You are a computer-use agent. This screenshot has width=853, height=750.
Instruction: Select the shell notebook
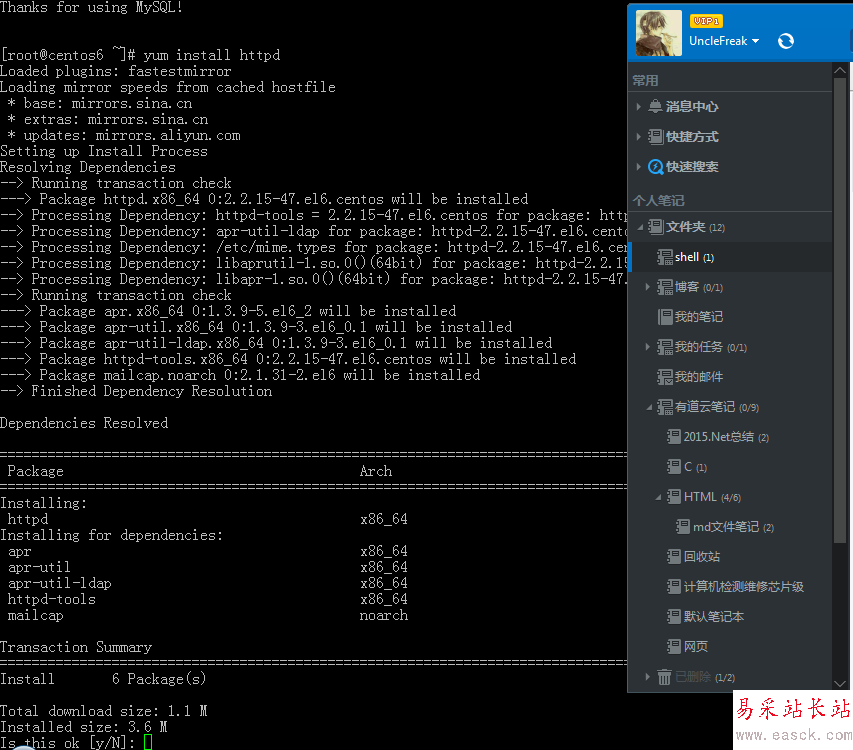click(x=694, y=257)
